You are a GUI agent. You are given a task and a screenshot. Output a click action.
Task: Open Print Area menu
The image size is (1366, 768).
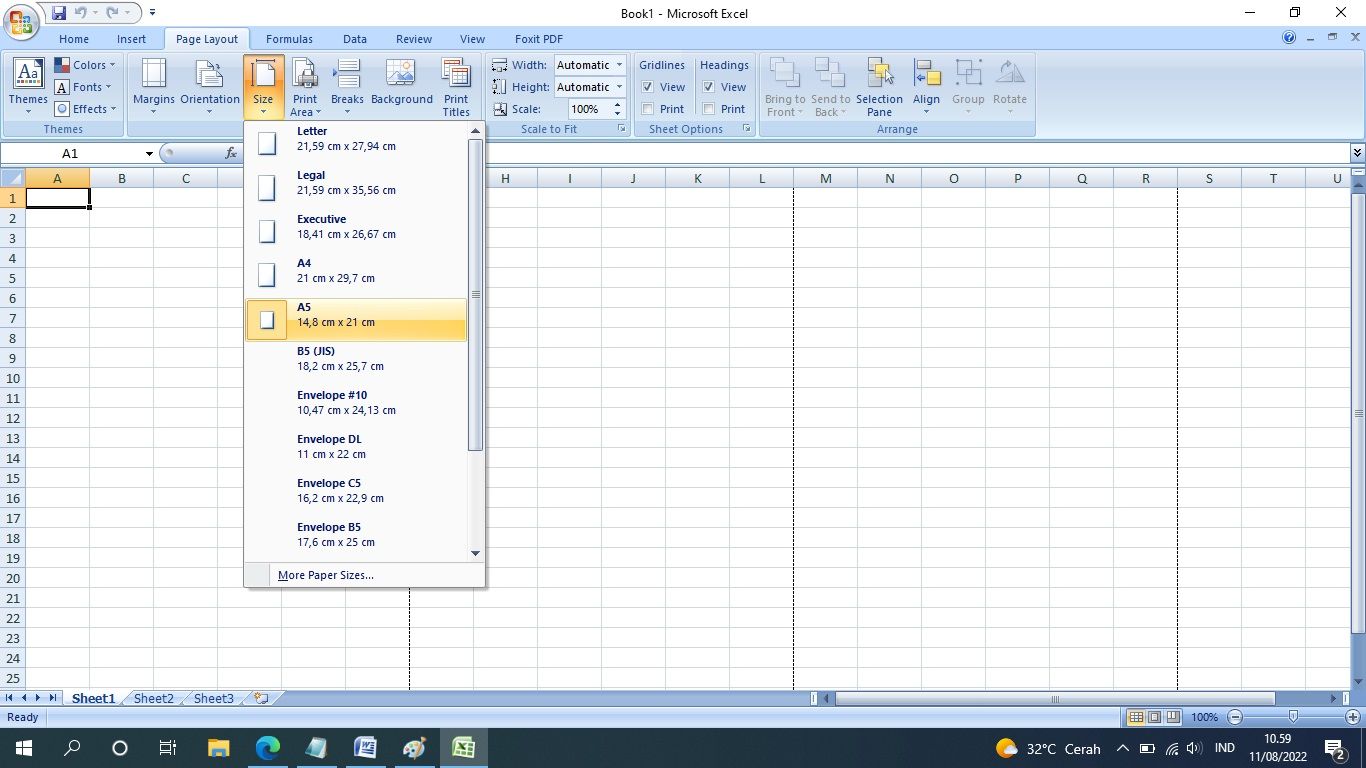click(x=305, y=86)
